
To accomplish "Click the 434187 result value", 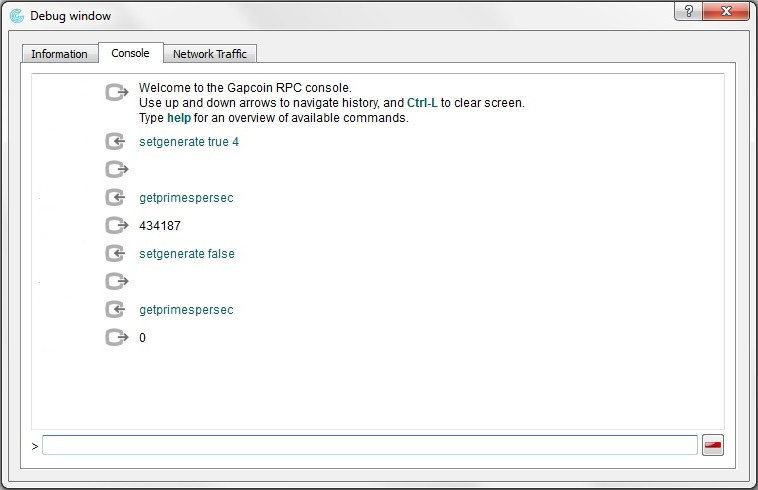I will pyautogui.click(x=160, y=226).
